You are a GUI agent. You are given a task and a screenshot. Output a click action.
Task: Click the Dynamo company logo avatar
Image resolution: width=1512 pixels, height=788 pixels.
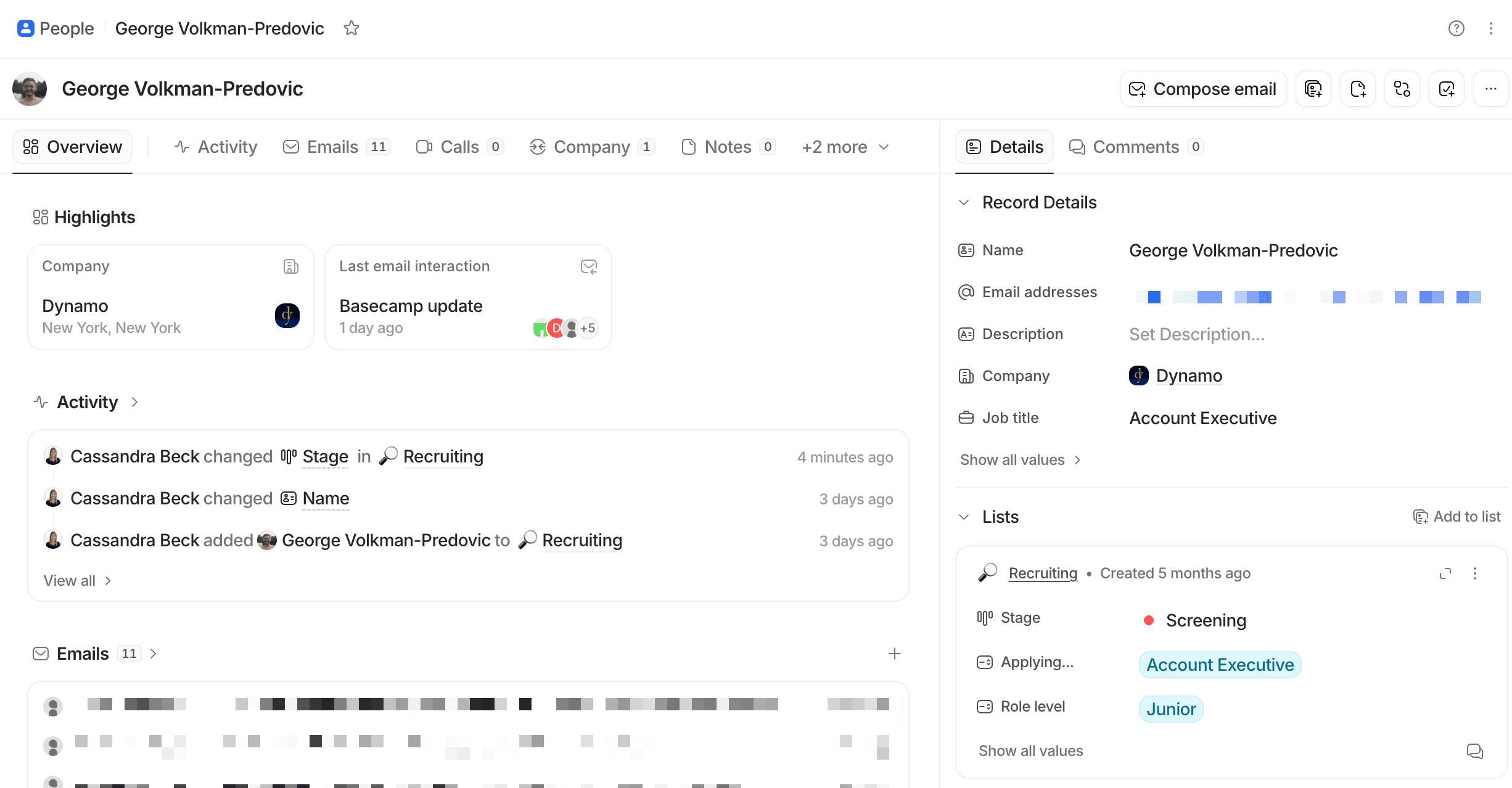point(287,315)
